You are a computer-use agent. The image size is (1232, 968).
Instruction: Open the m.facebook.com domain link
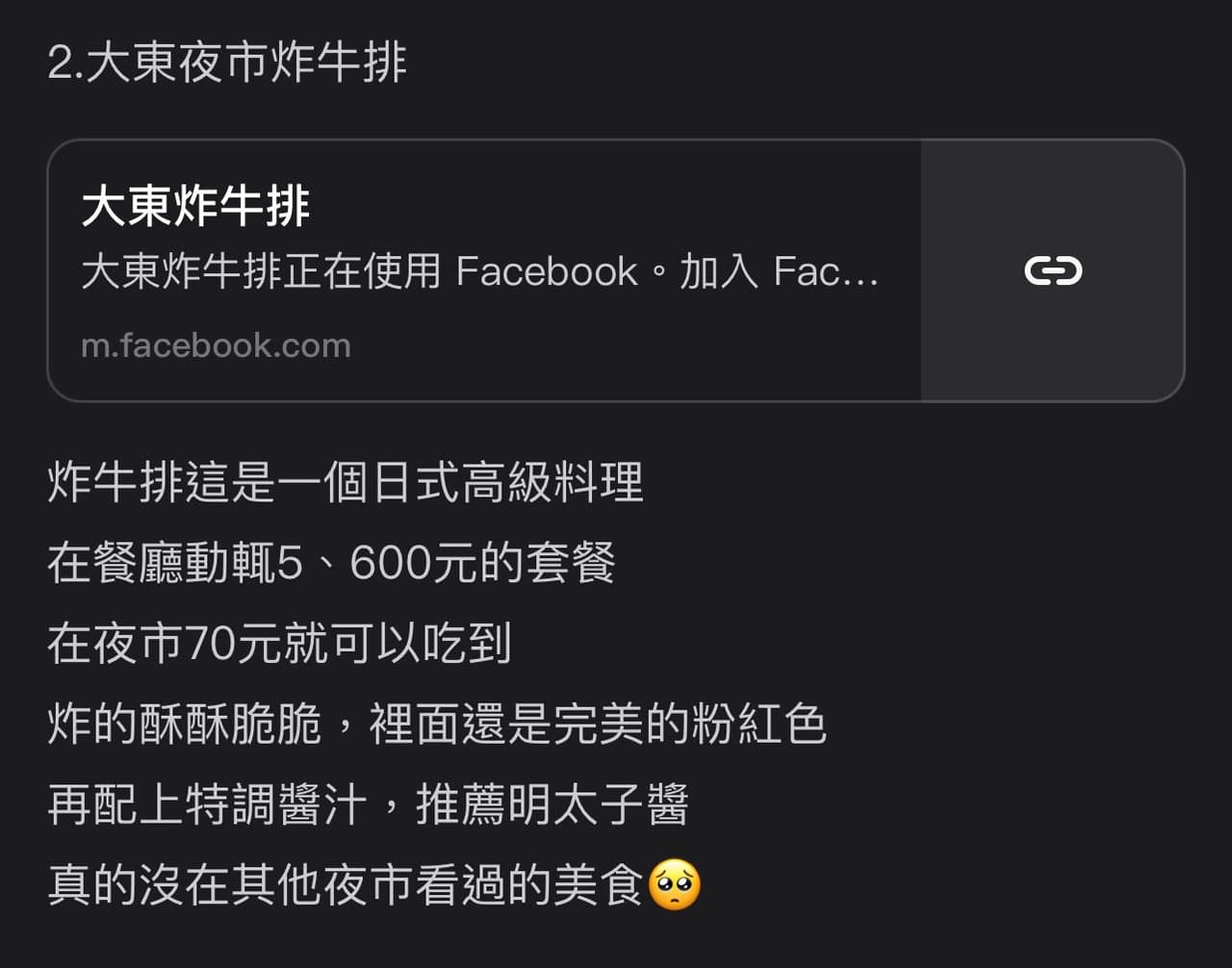(x=216, y=345)
